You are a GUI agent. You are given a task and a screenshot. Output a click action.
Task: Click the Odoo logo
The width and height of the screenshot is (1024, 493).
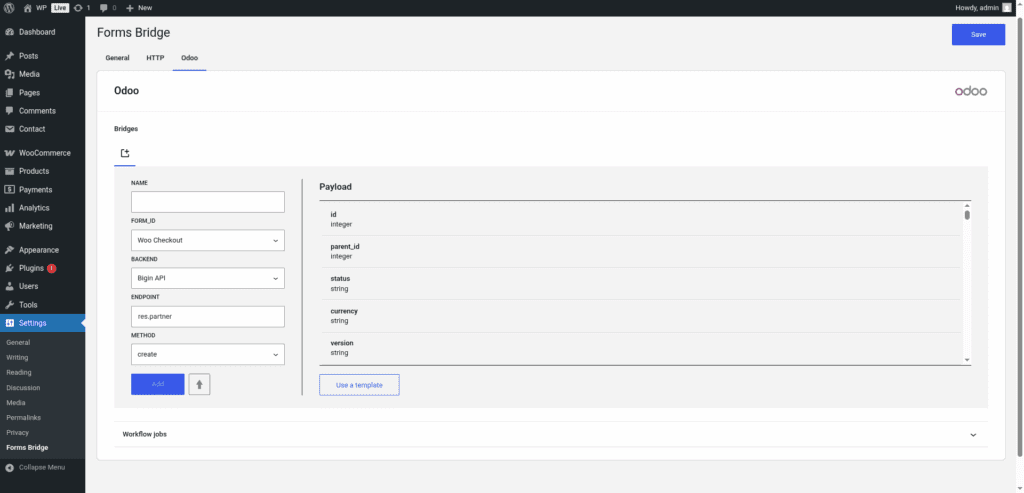[970, 91]
